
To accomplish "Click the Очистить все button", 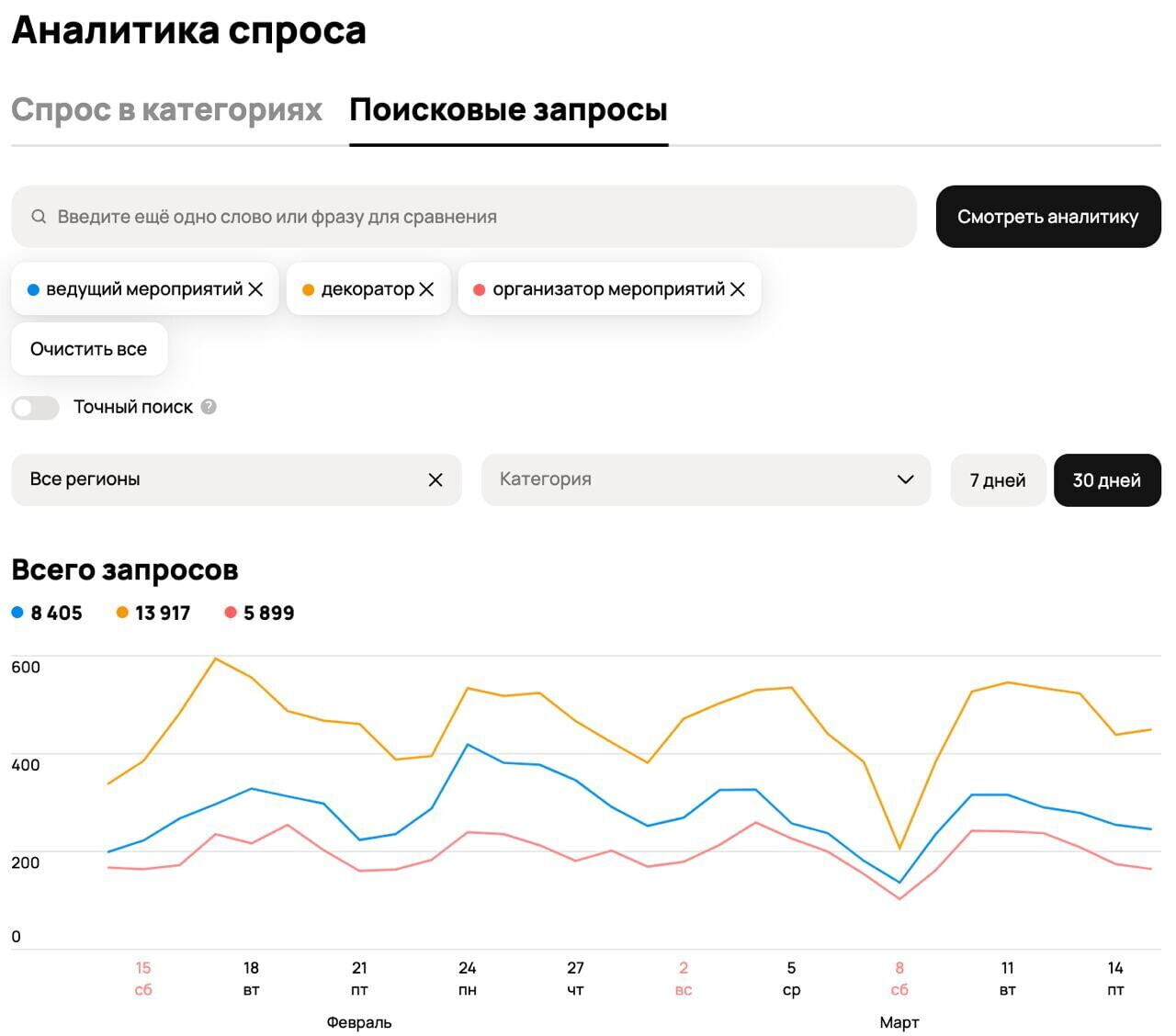I will (x=88, y=349).
